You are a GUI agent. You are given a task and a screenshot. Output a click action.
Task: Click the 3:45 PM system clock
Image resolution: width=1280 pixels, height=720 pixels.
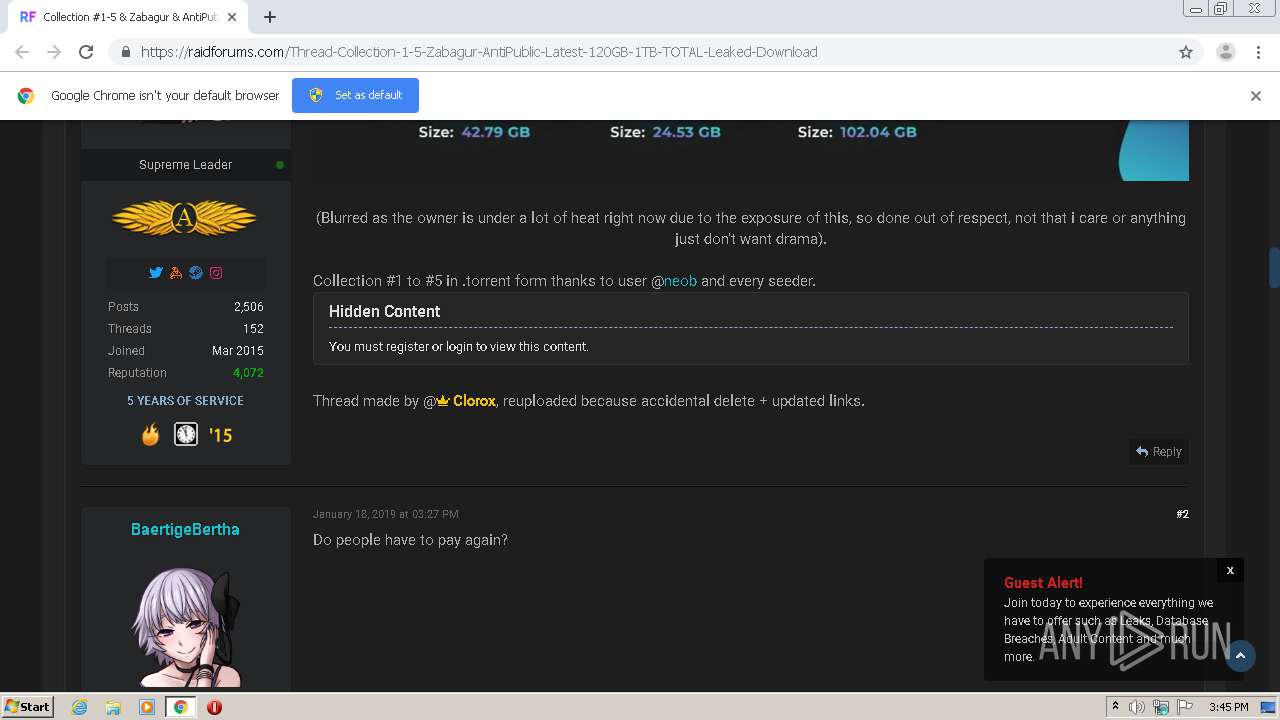(1228, 707)
